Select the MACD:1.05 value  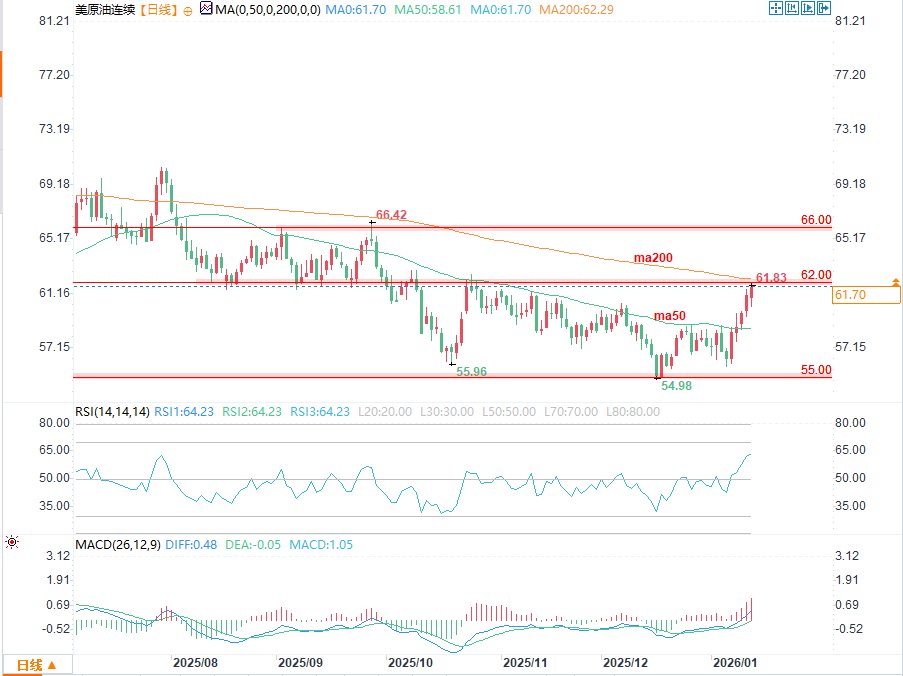[x=321, y=545]
